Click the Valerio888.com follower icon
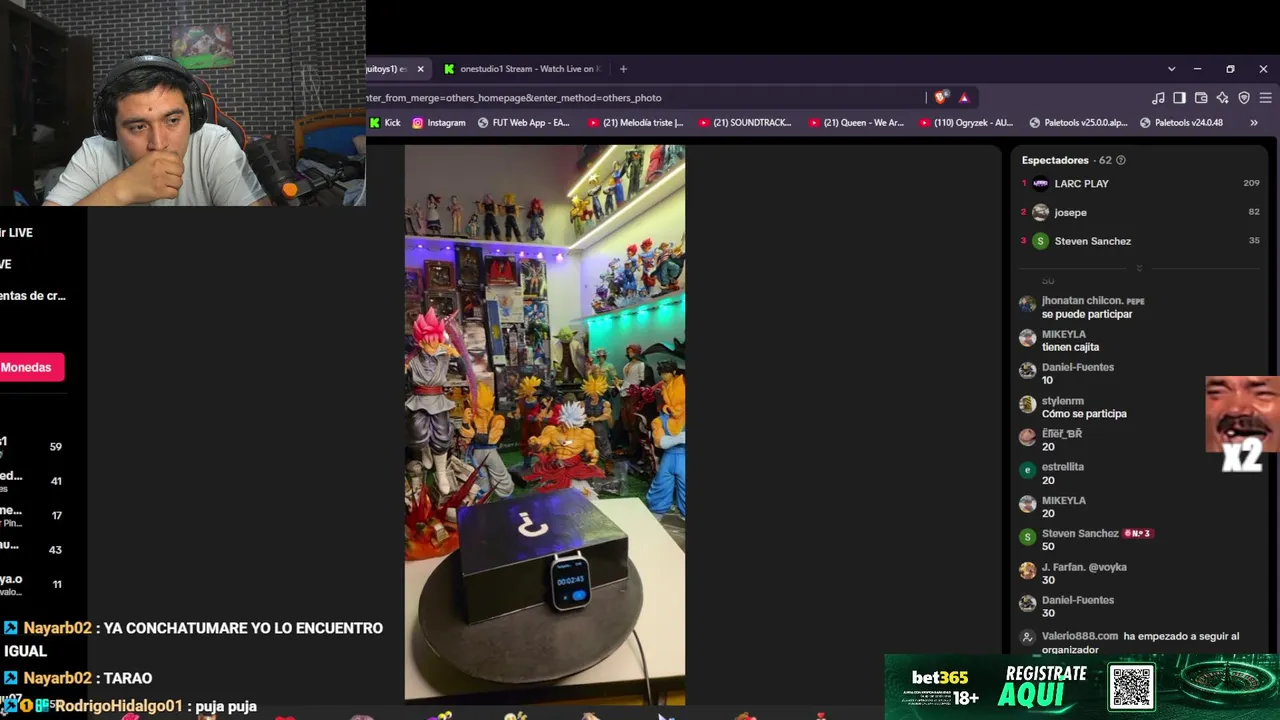The height and width of the screenshot is (720, 1280). pyautogui.click(x=1027, y=637)
